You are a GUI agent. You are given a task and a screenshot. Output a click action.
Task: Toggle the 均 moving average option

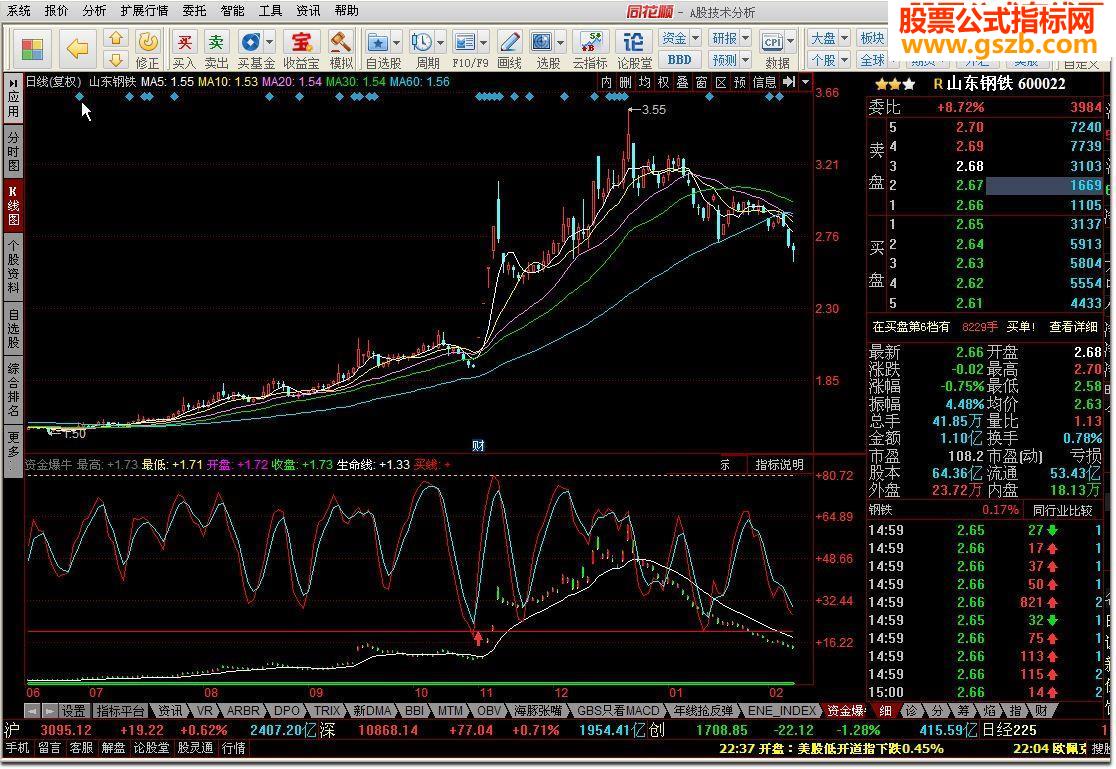click(x=644, y=83)
